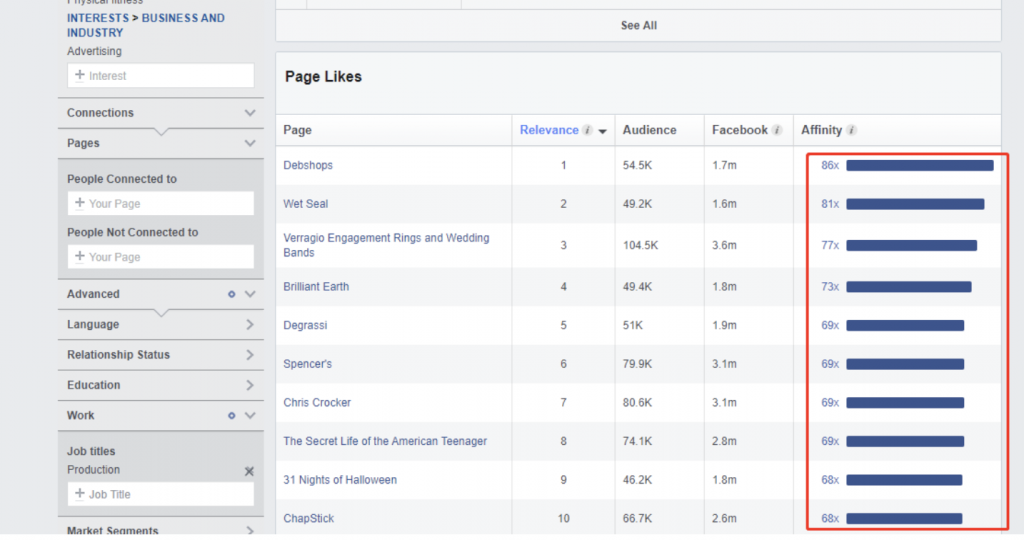Click the Affinity info icon

click(x=851, y=130)
